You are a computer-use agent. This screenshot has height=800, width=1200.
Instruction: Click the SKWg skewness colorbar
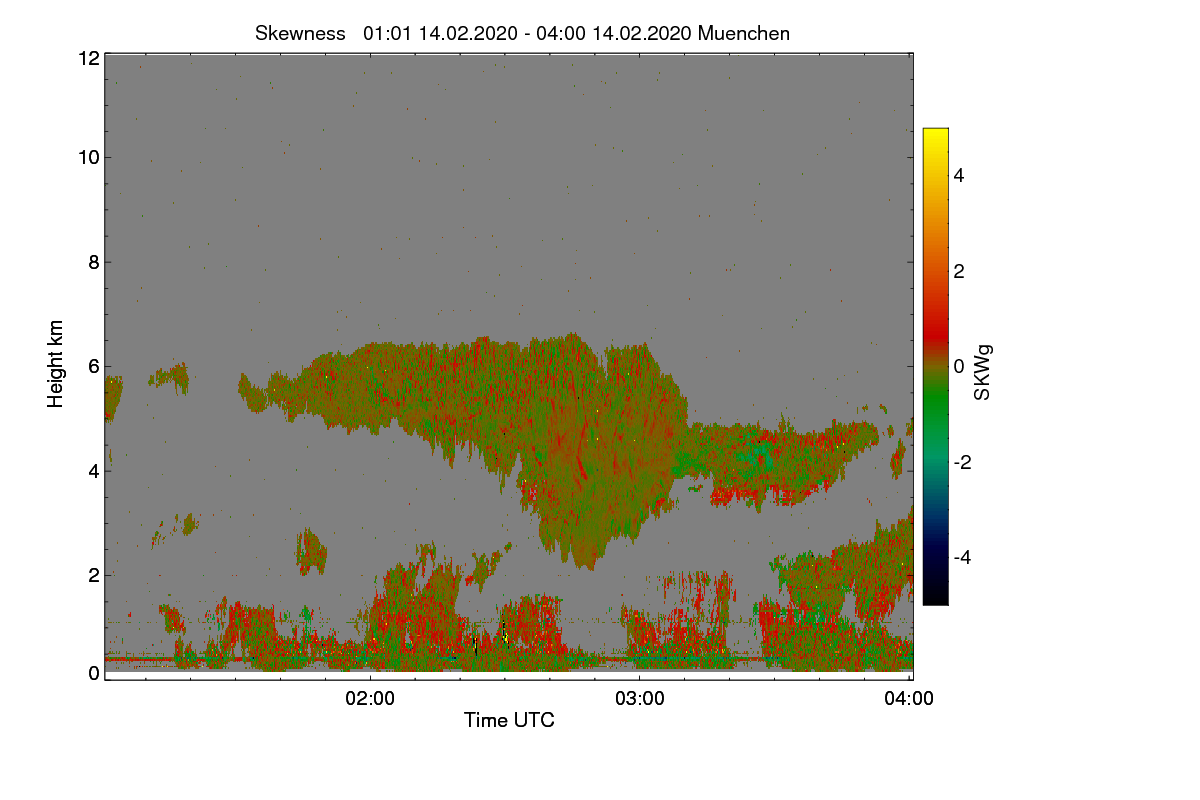[935, 366]
